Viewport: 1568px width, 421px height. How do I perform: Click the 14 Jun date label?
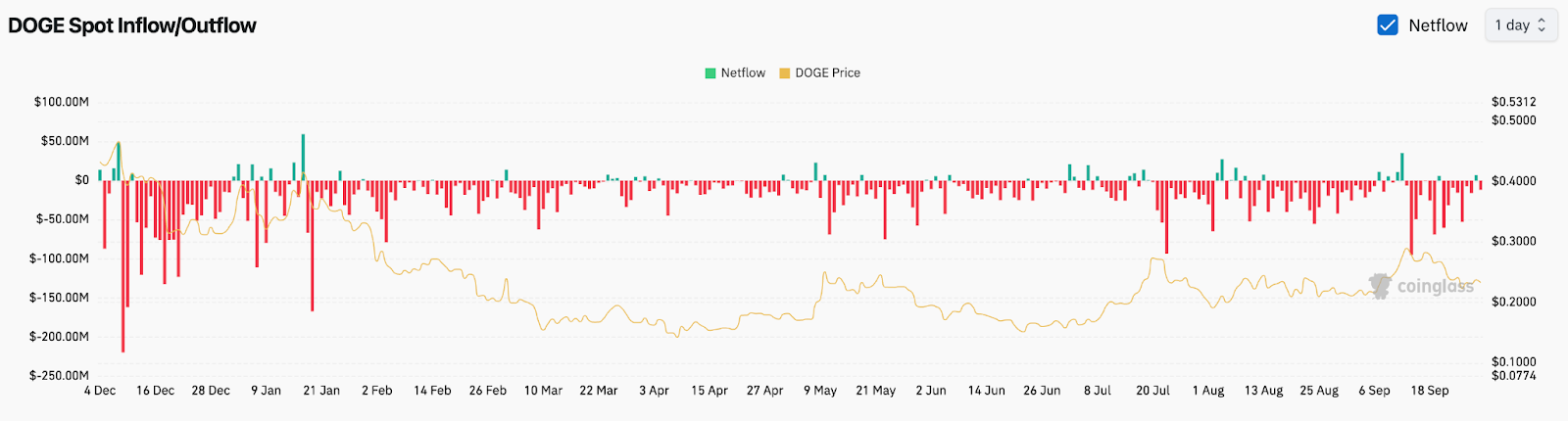987,391
